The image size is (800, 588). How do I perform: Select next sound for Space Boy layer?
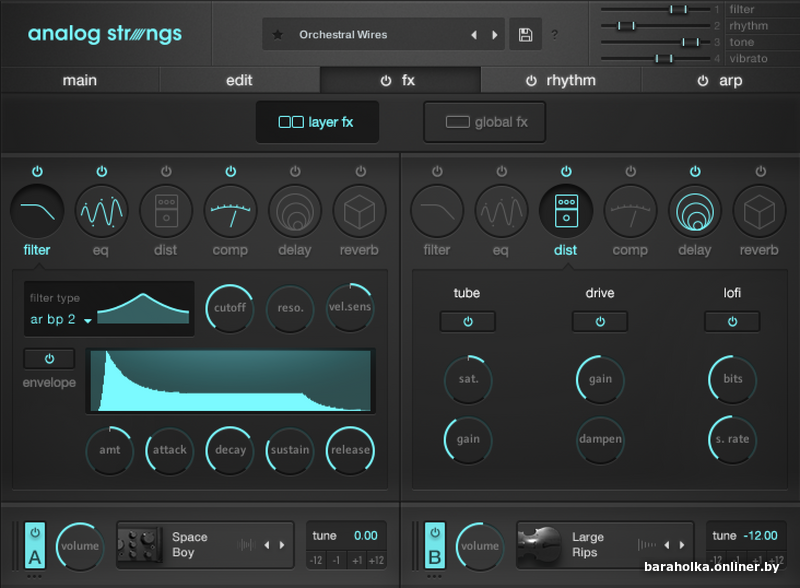[x=282, y=545]
